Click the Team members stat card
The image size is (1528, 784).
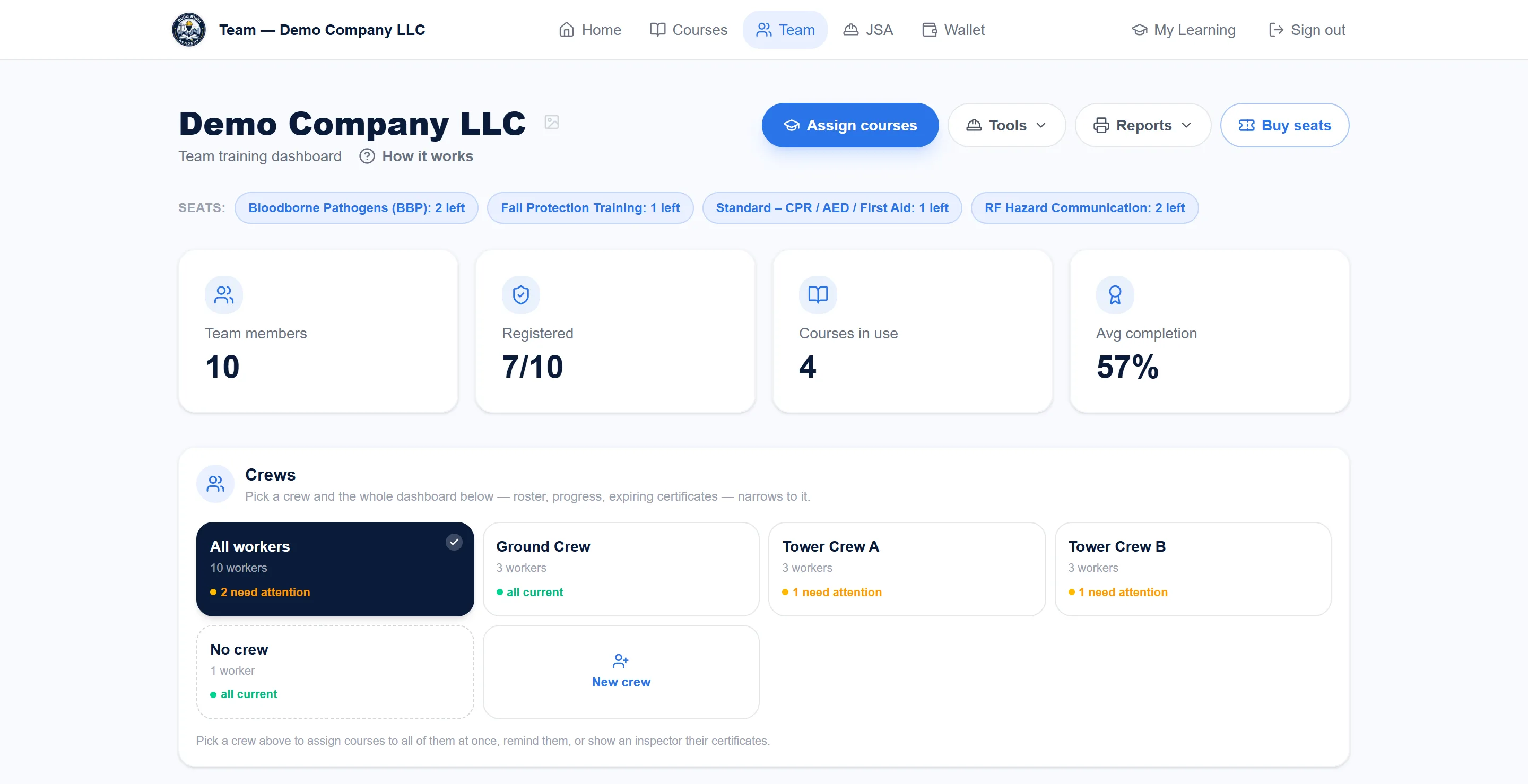(x=318, y=331)
